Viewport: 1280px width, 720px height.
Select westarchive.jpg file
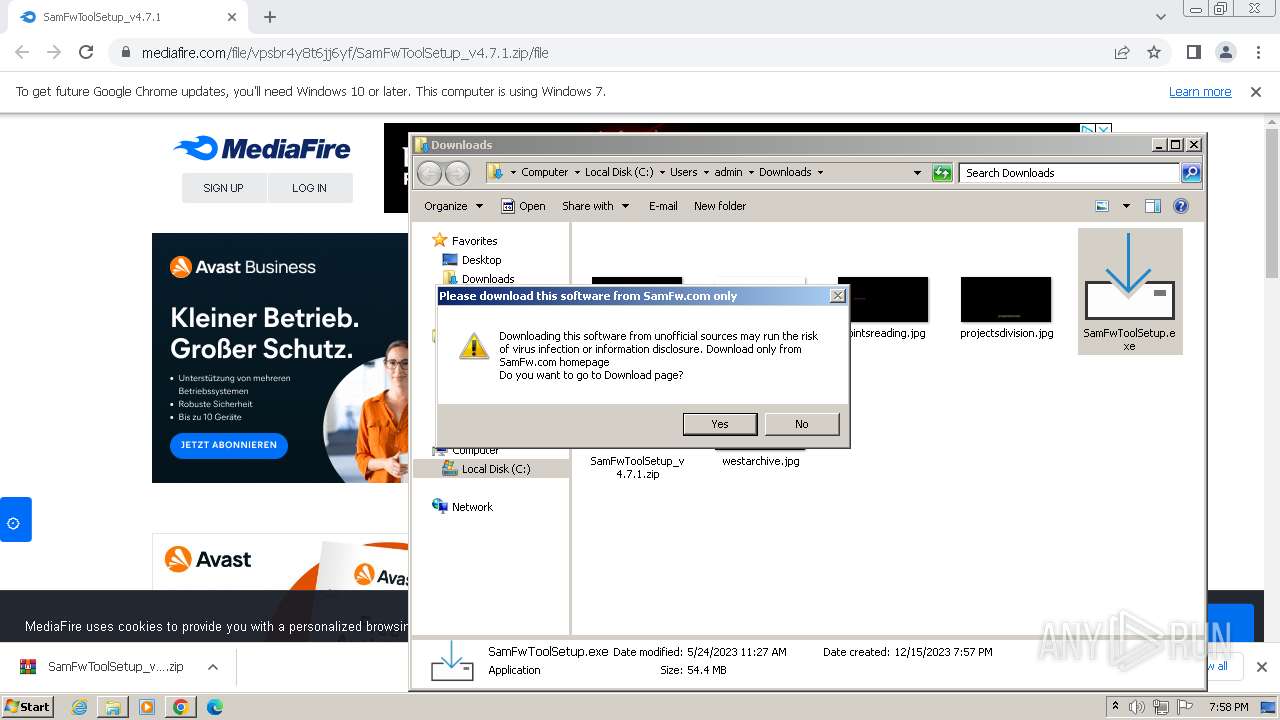(761, 461)
